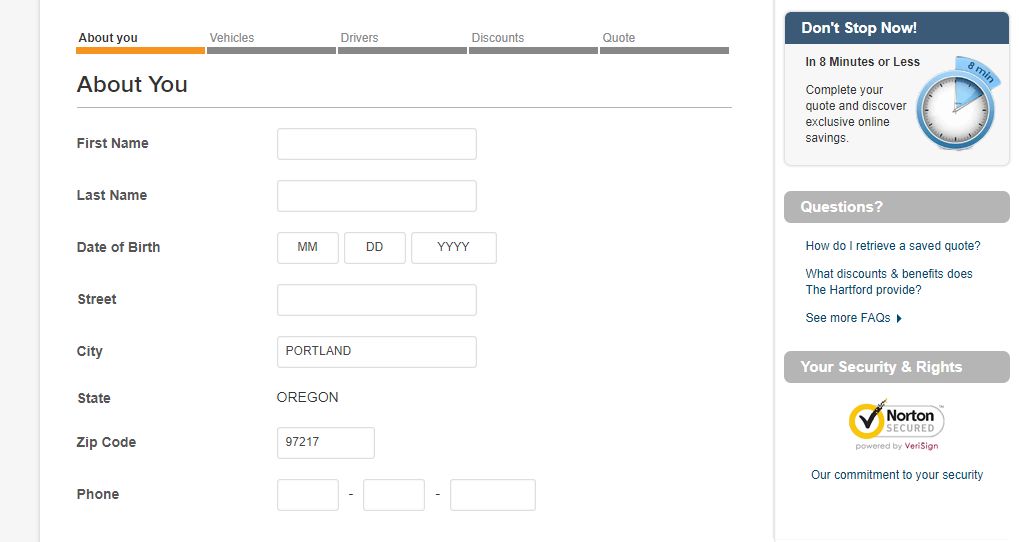Click the First Name input field
1019x542 pixels.
pos(376,144)
